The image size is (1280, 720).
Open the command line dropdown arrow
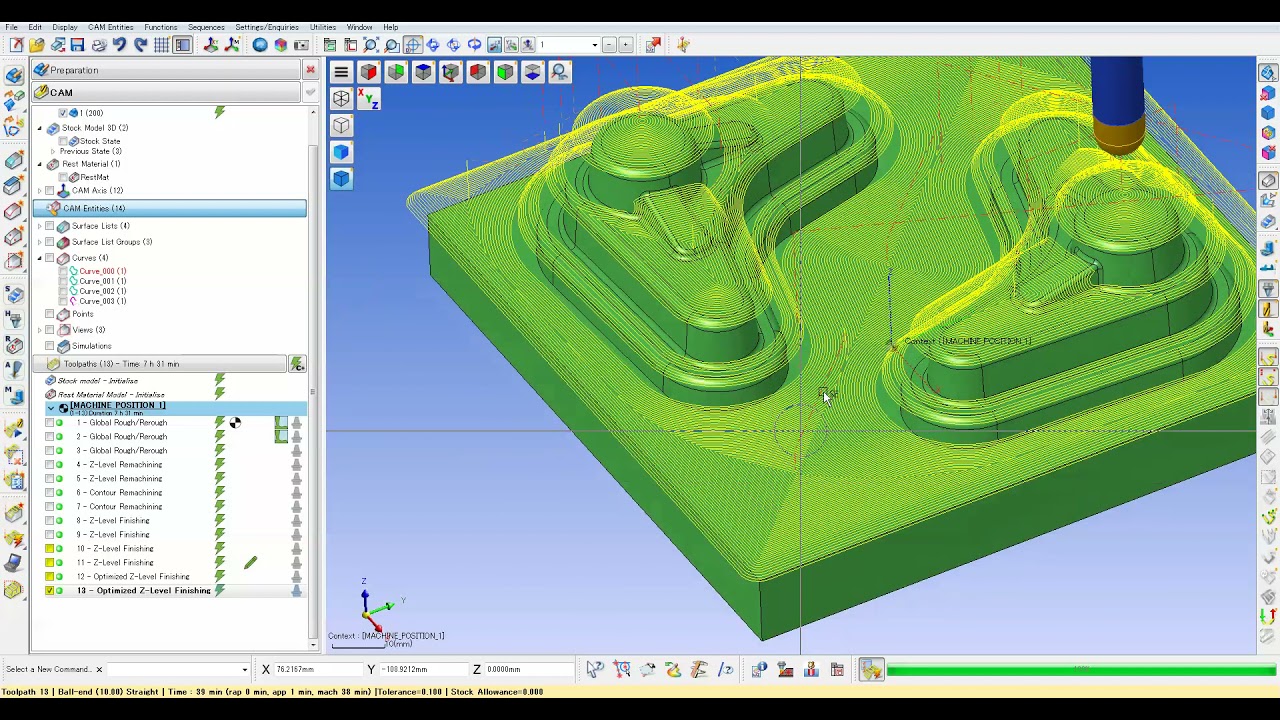(245, 670)
